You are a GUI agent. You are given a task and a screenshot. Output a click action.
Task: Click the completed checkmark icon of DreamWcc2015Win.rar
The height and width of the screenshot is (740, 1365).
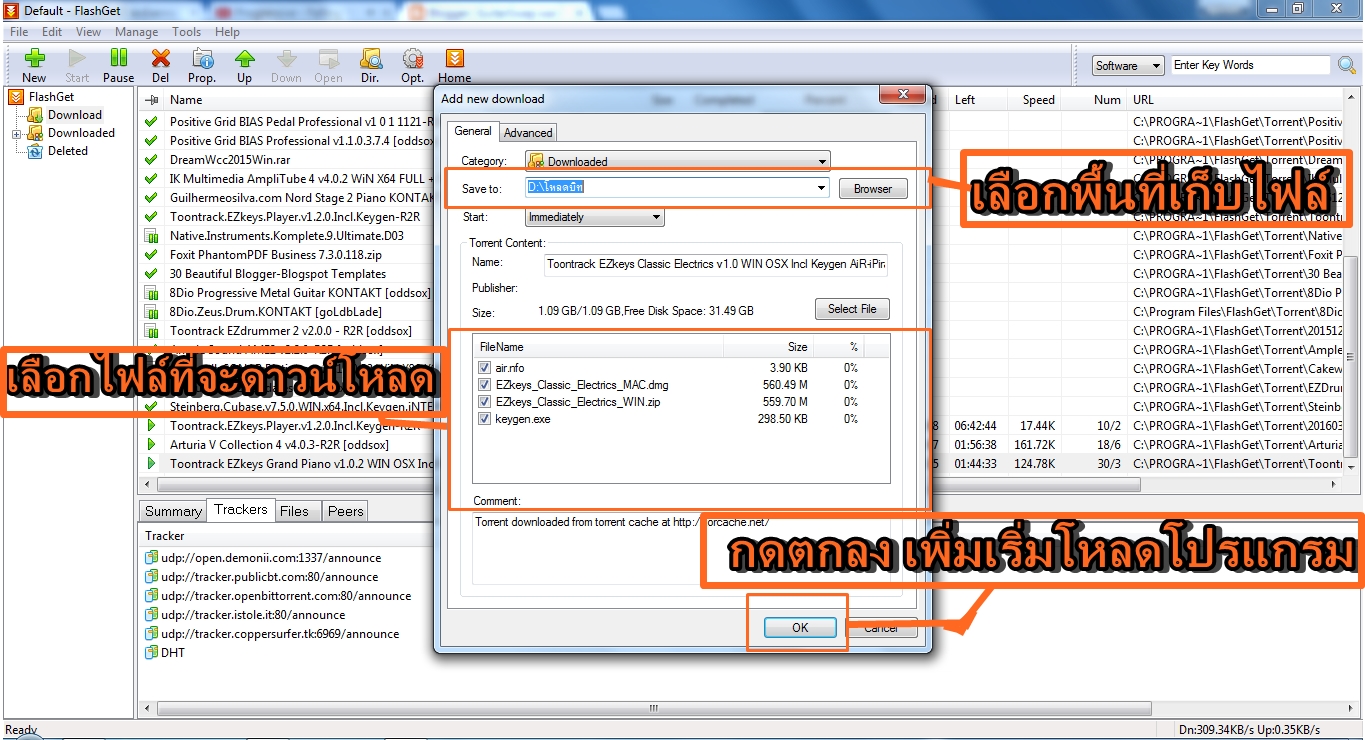point(152,160)
